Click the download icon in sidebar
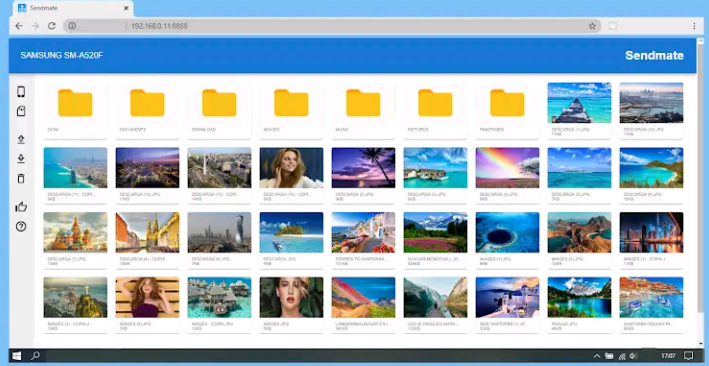This screenshot has width=709, height=366. [21, 159]
